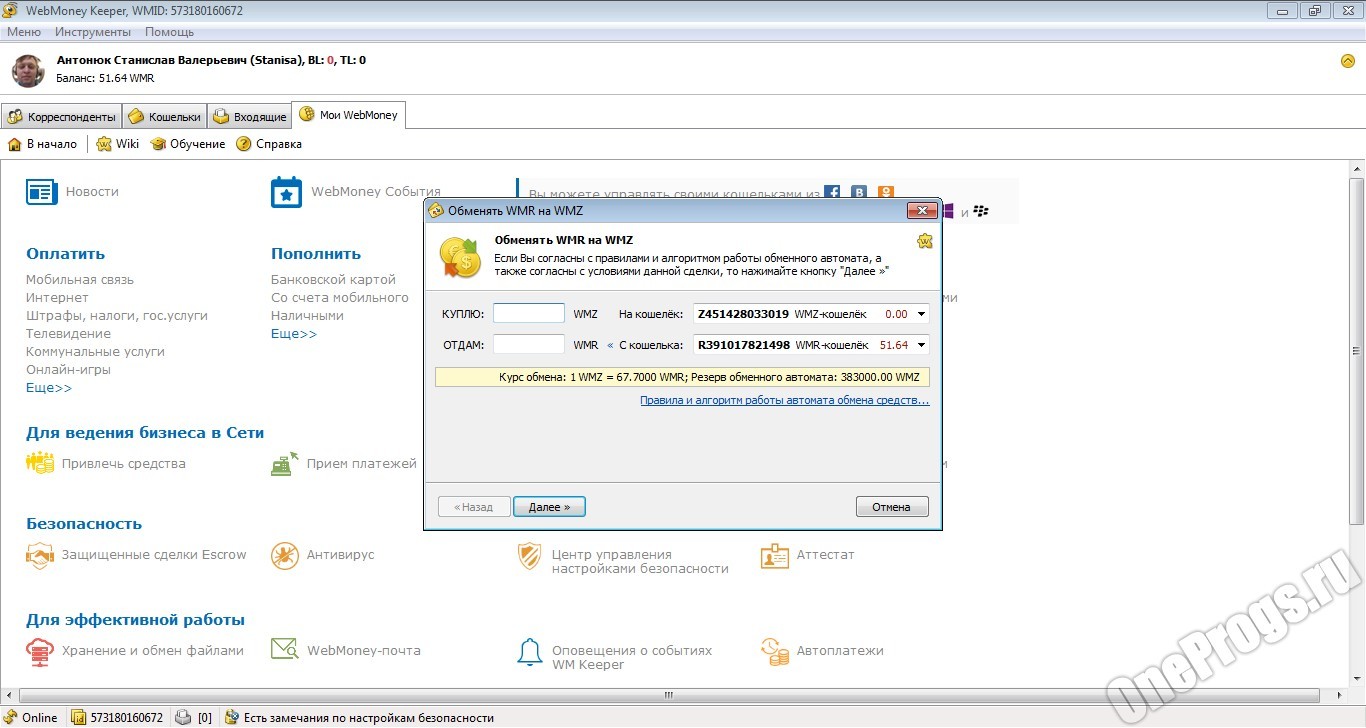
Task: Open Штрафы, налоги, гос.услуги link
Action: 117,316
